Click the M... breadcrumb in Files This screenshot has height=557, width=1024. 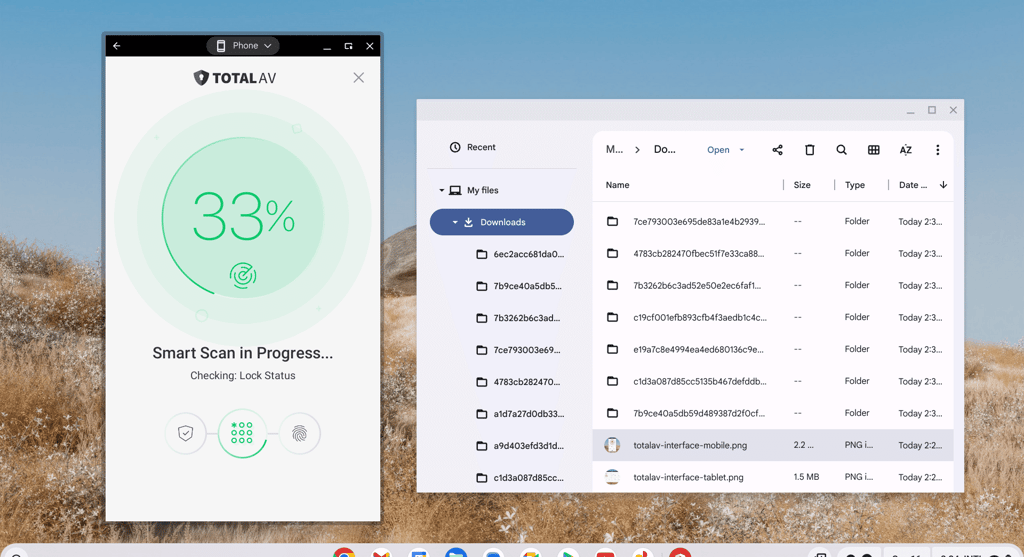614,150
